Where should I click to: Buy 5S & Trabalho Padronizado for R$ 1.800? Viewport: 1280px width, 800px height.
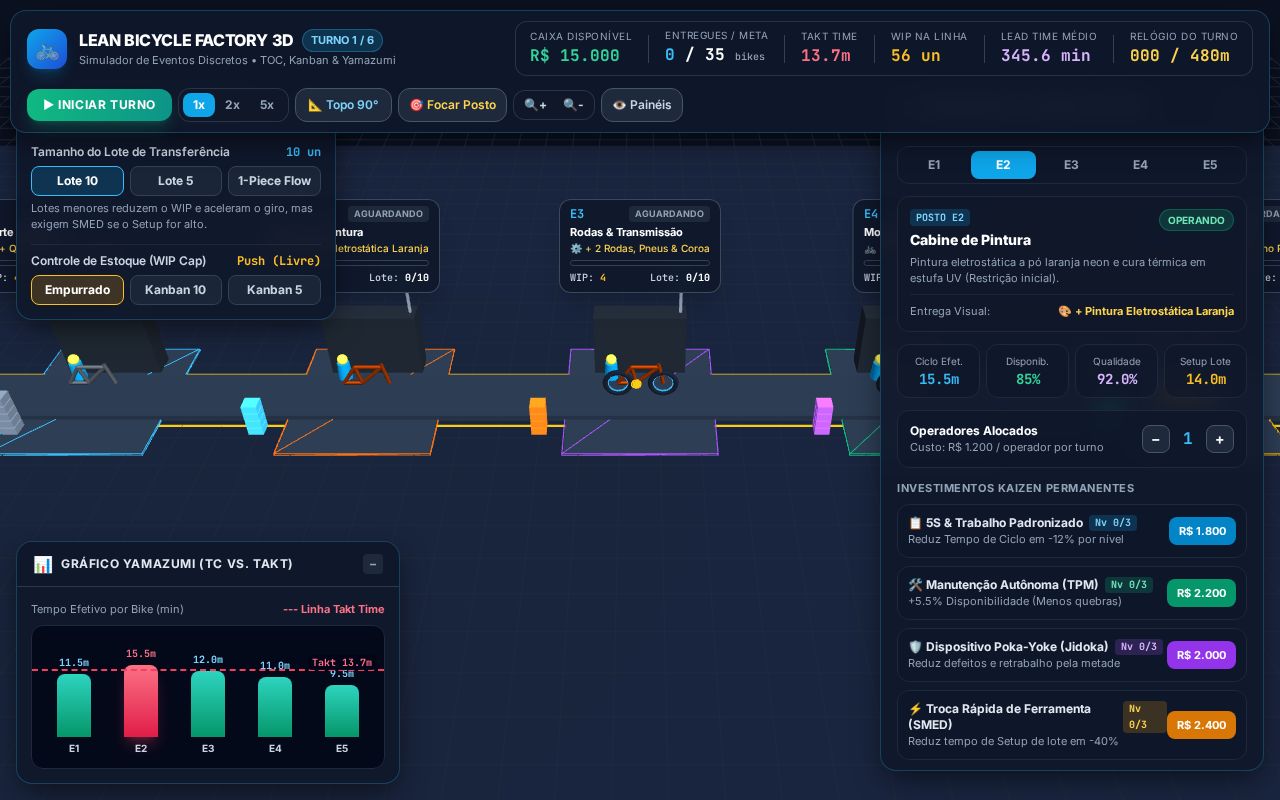(x=1202, y=531)
